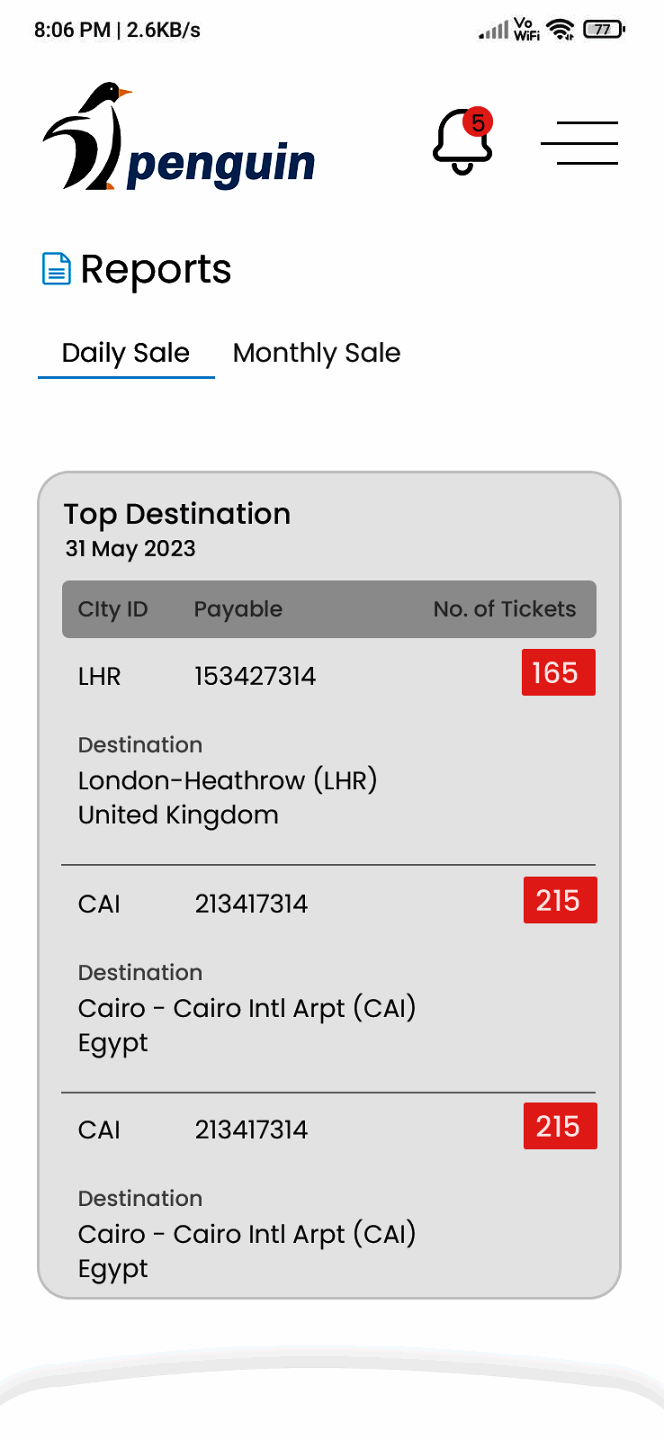This screenshot has width=664, height=1440.
Task: Select the London-Heathrow (LHR) destination row
Action: tap(227, 780)
